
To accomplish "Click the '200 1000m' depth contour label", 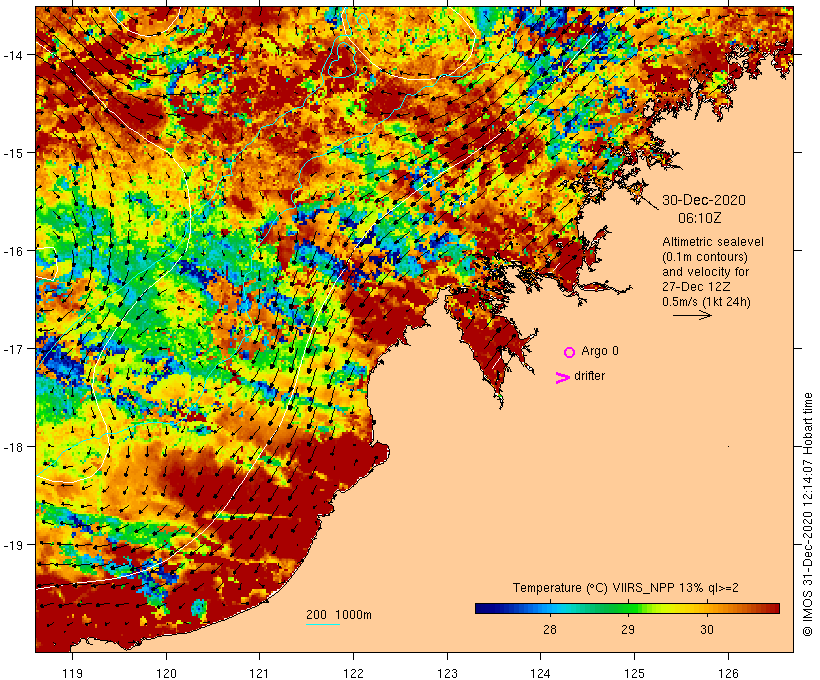I will tap(339, 615).
